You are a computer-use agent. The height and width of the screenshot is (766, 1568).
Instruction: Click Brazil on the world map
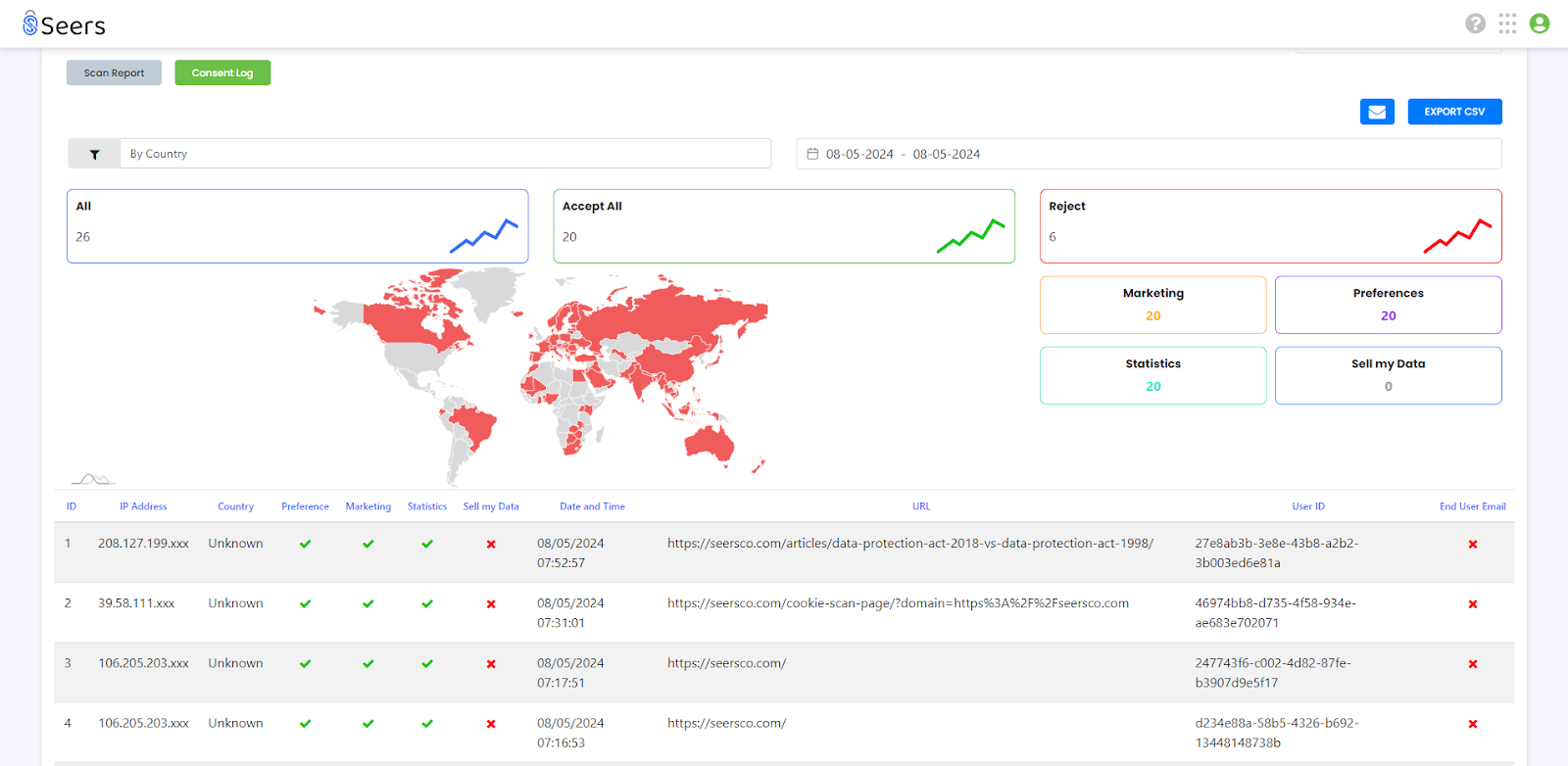coord(475,426)
